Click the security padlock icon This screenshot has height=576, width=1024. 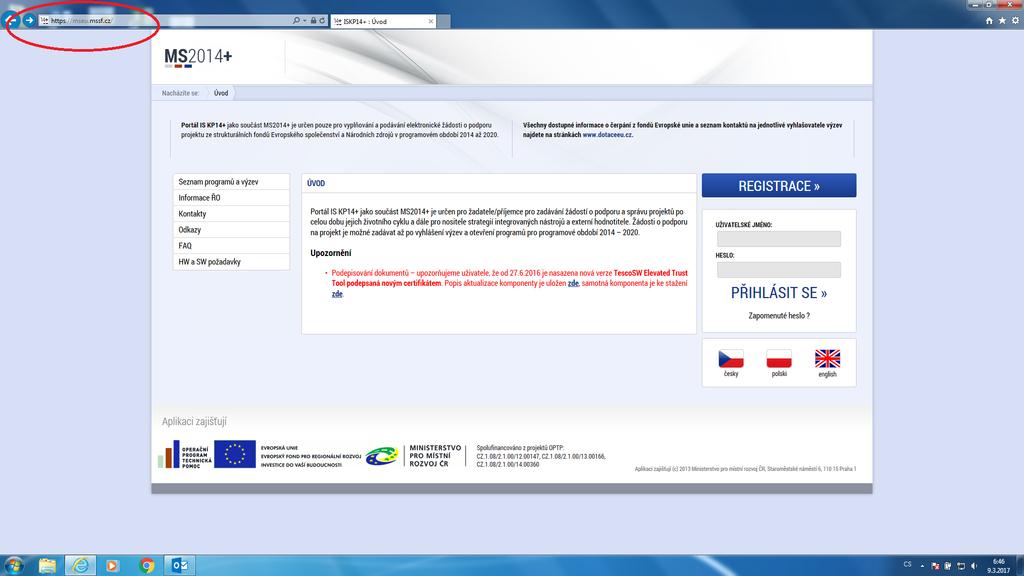coord(313,20)
